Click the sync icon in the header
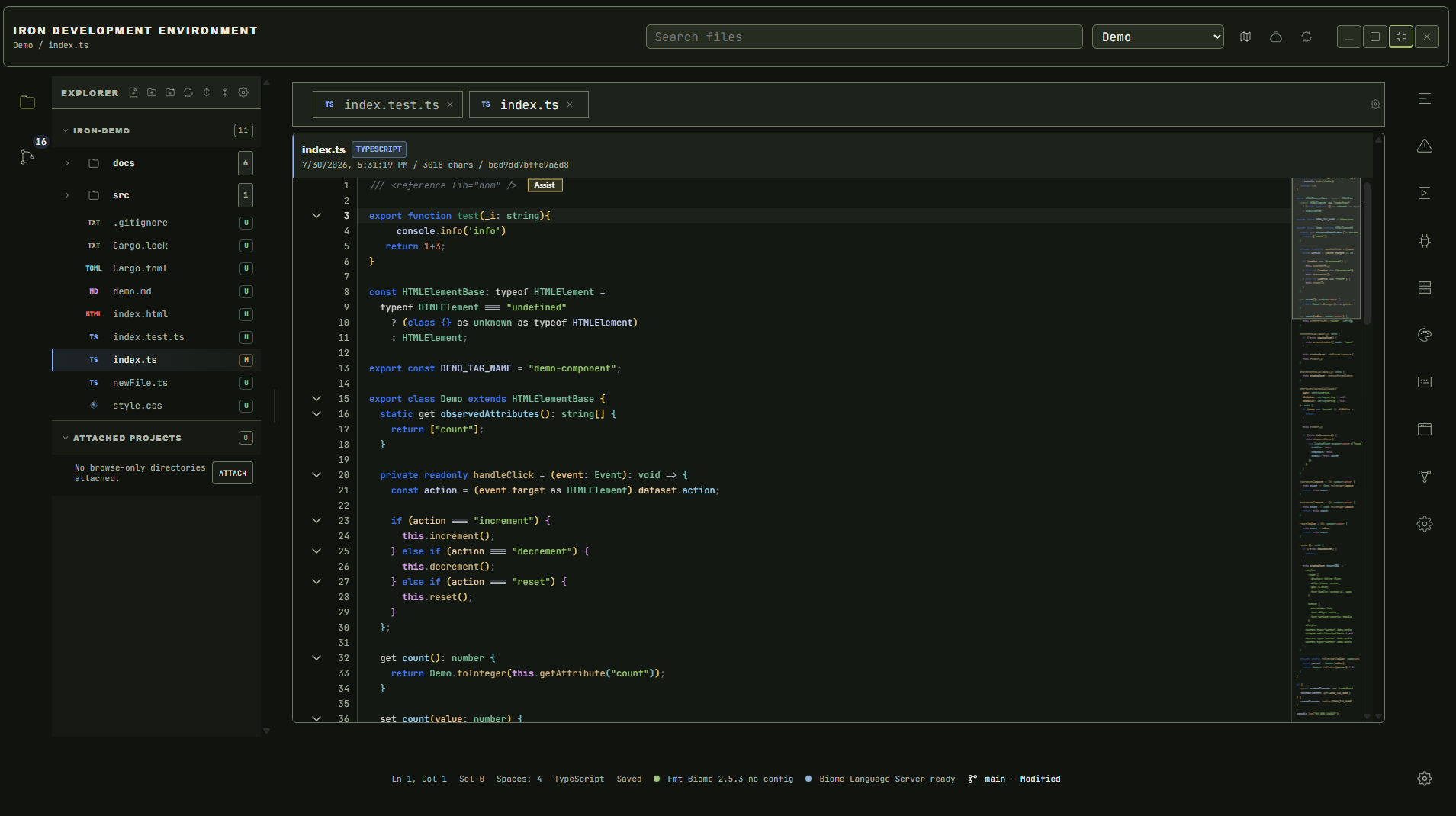The image size is (1456, 816). click(x=1307, y=37)
